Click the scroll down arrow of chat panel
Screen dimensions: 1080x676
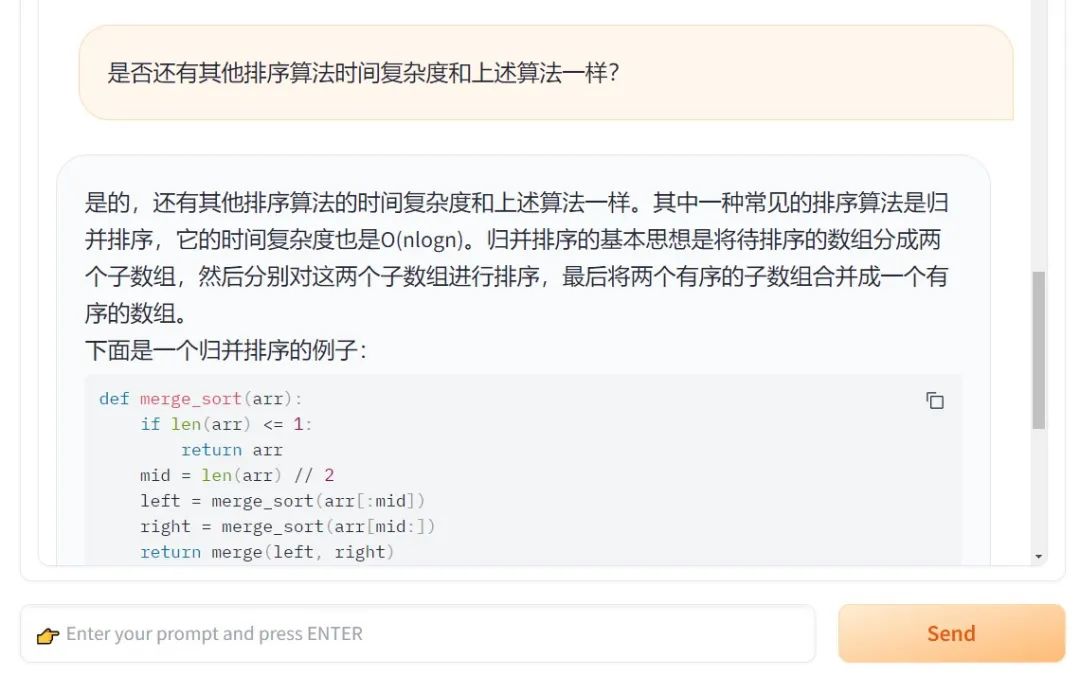(x=1039, y=556)
